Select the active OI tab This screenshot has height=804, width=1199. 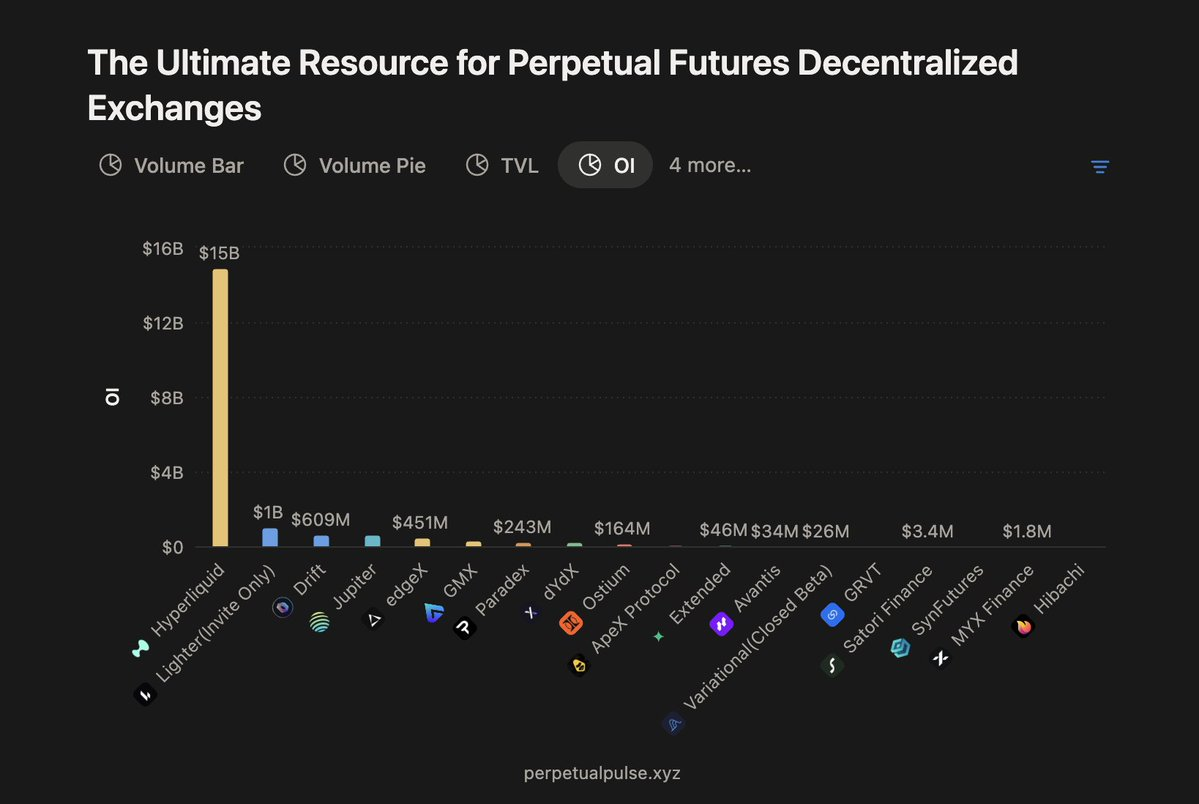tap(606, 165)
